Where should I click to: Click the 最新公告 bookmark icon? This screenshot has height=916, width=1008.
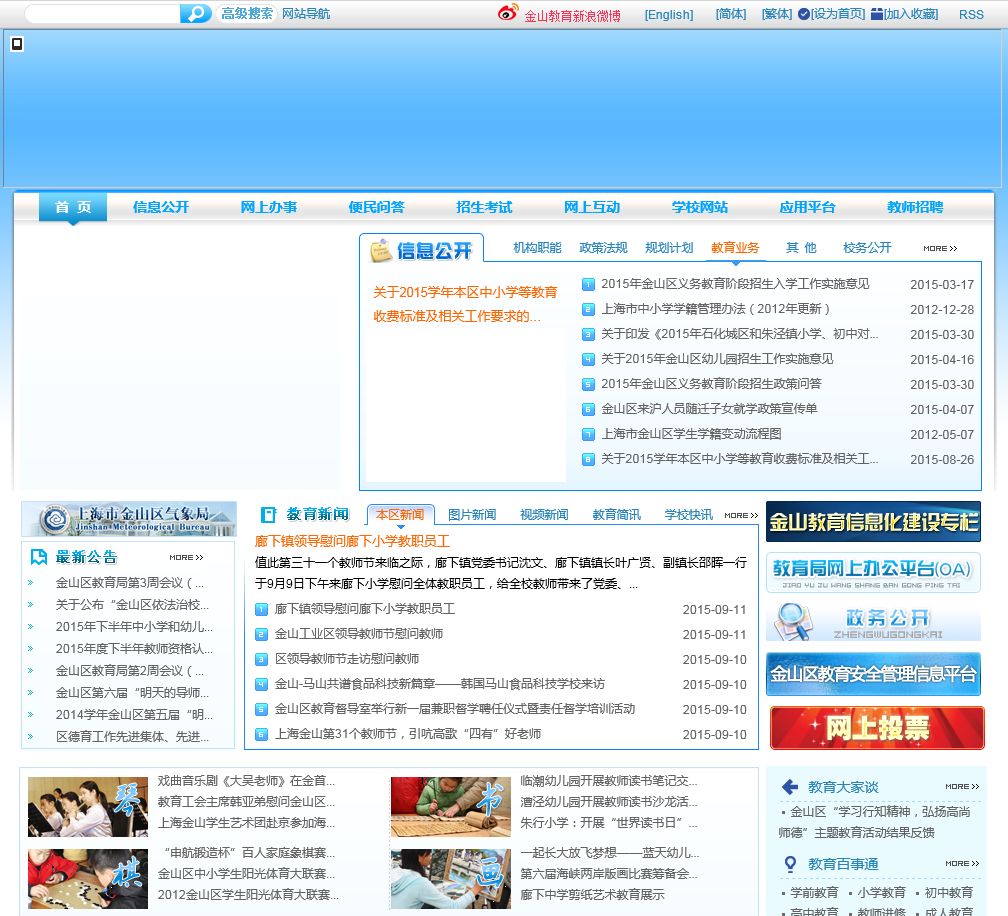point(39,557)
